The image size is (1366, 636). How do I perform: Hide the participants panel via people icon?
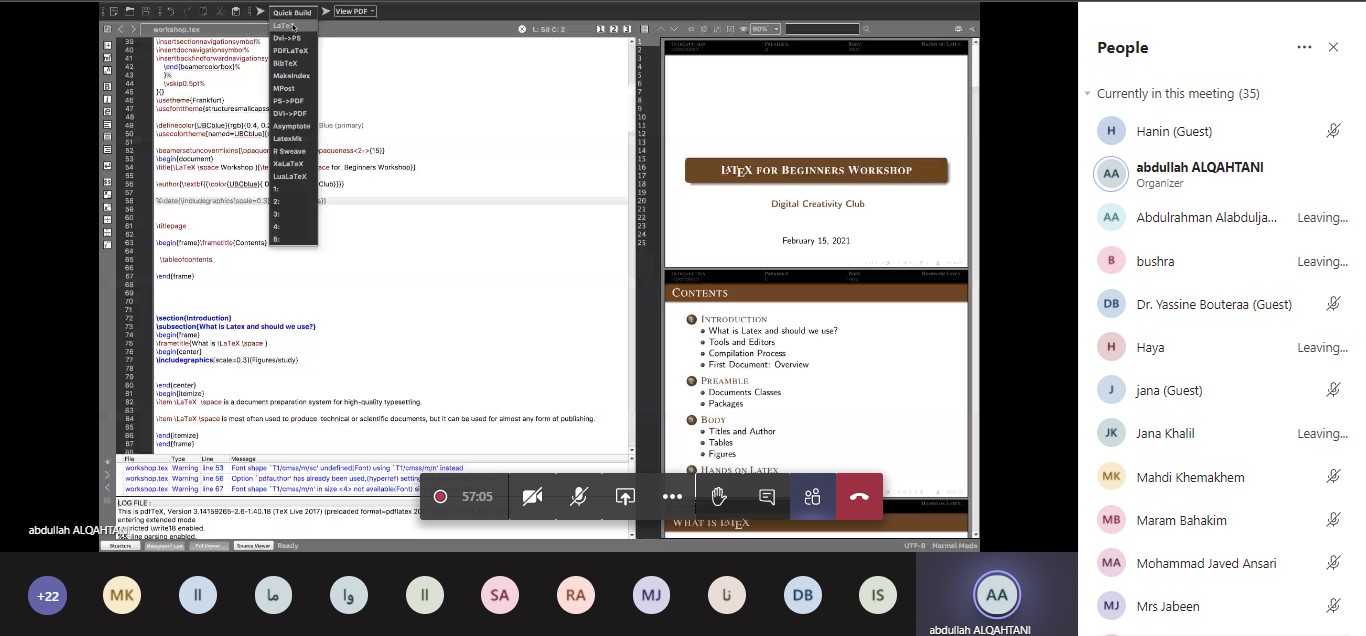tap(812, 497)
